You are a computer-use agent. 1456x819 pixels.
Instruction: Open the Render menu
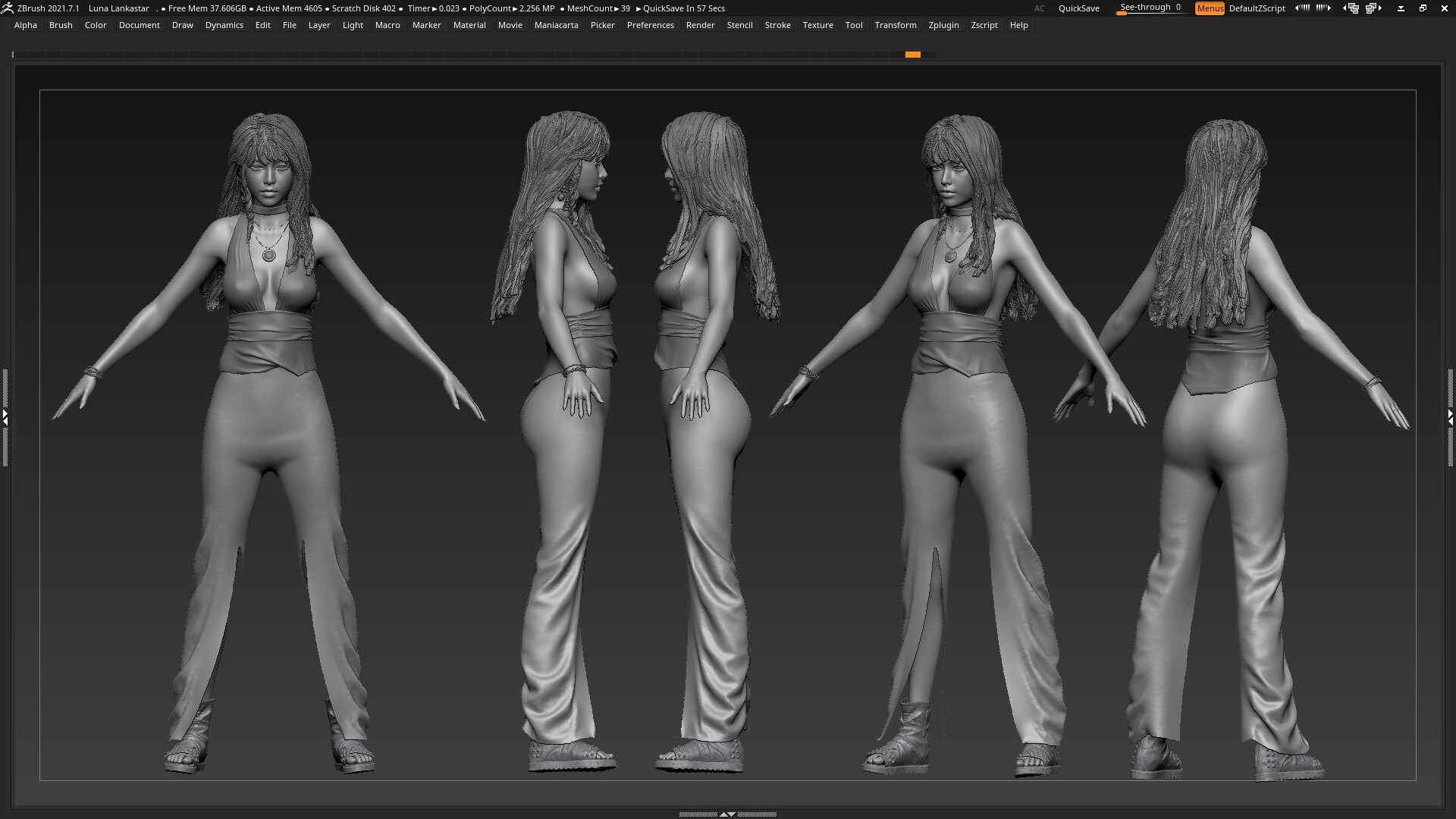tap(701, 25)
